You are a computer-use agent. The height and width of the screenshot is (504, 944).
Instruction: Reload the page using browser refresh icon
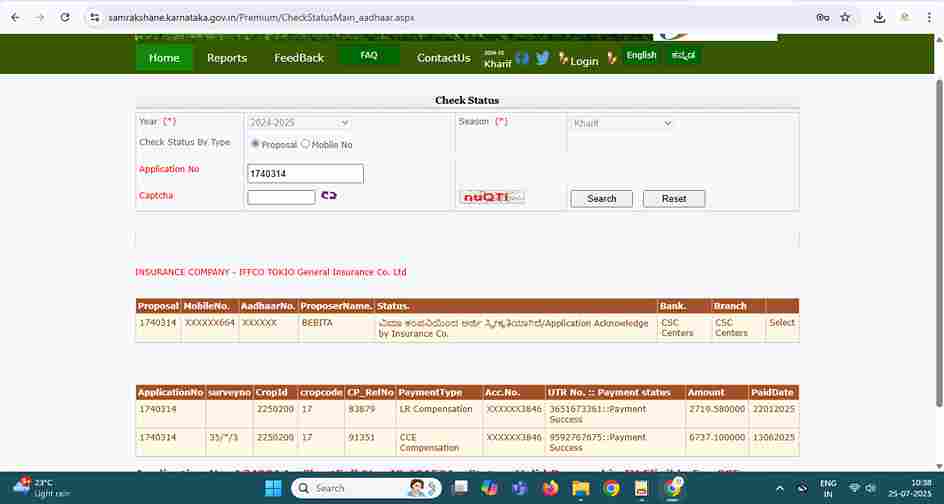coord(65,17)
